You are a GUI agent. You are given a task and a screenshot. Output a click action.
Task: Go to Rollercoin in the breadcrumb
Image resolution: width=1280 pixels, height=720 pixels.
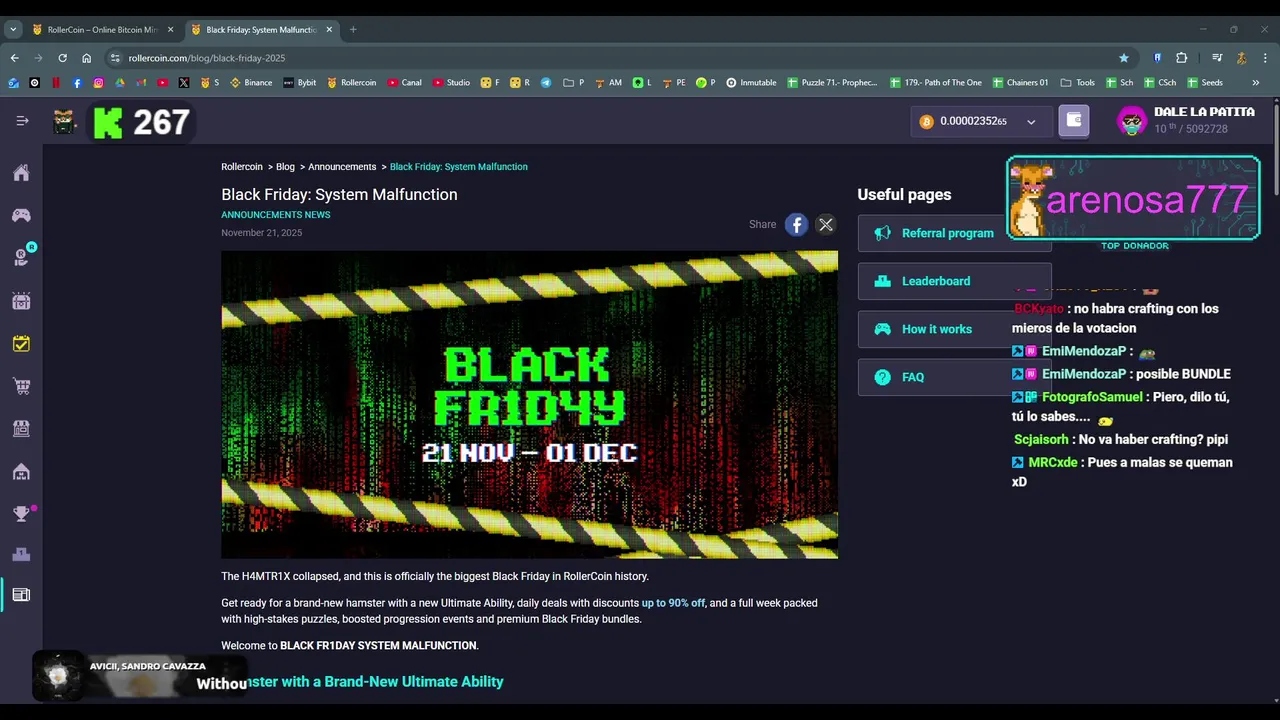pyautogui.click(x=242, y=167)
